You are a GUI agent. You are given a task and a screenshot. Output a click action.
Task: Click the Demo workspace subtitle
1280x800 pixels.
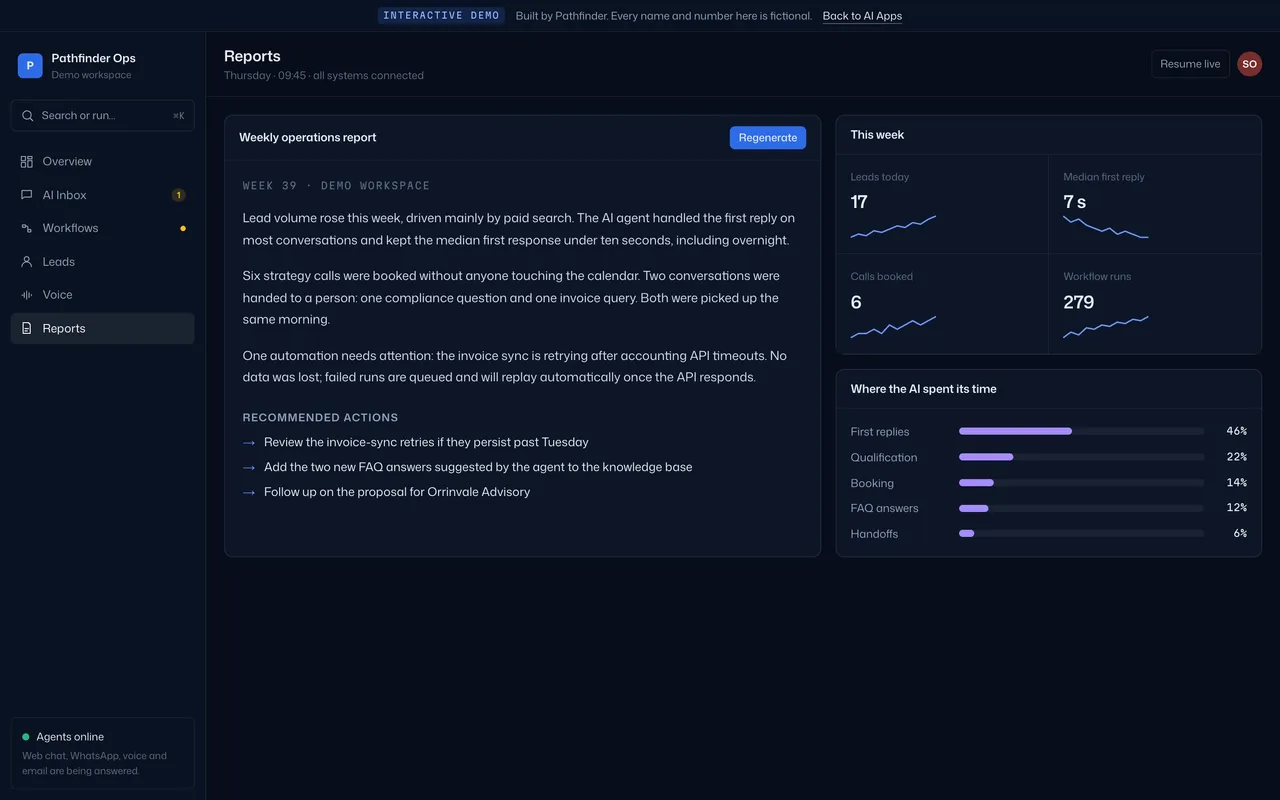pyautogui.click(x=91, y=75)
